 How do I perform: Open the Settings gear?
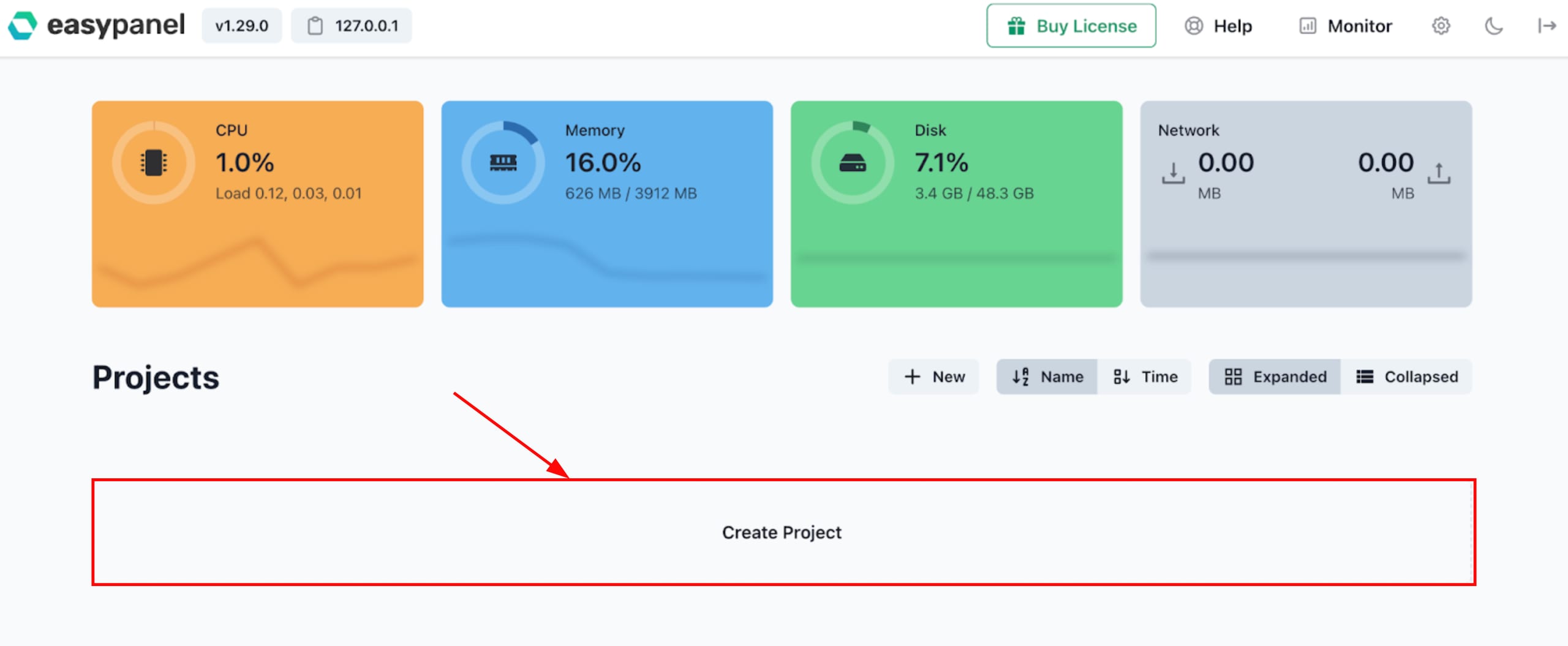1442,26
